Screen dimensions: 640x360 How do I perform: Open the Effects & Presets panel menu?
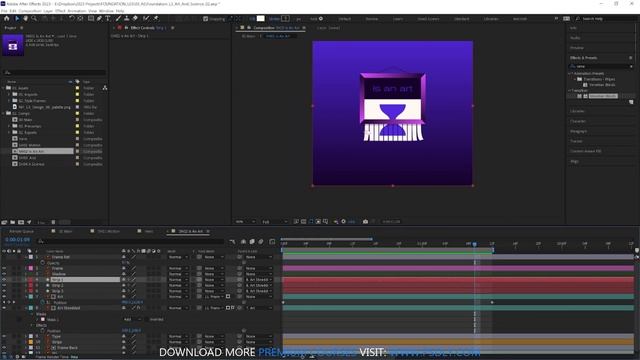pyautogui.click(x=631, y=58)
